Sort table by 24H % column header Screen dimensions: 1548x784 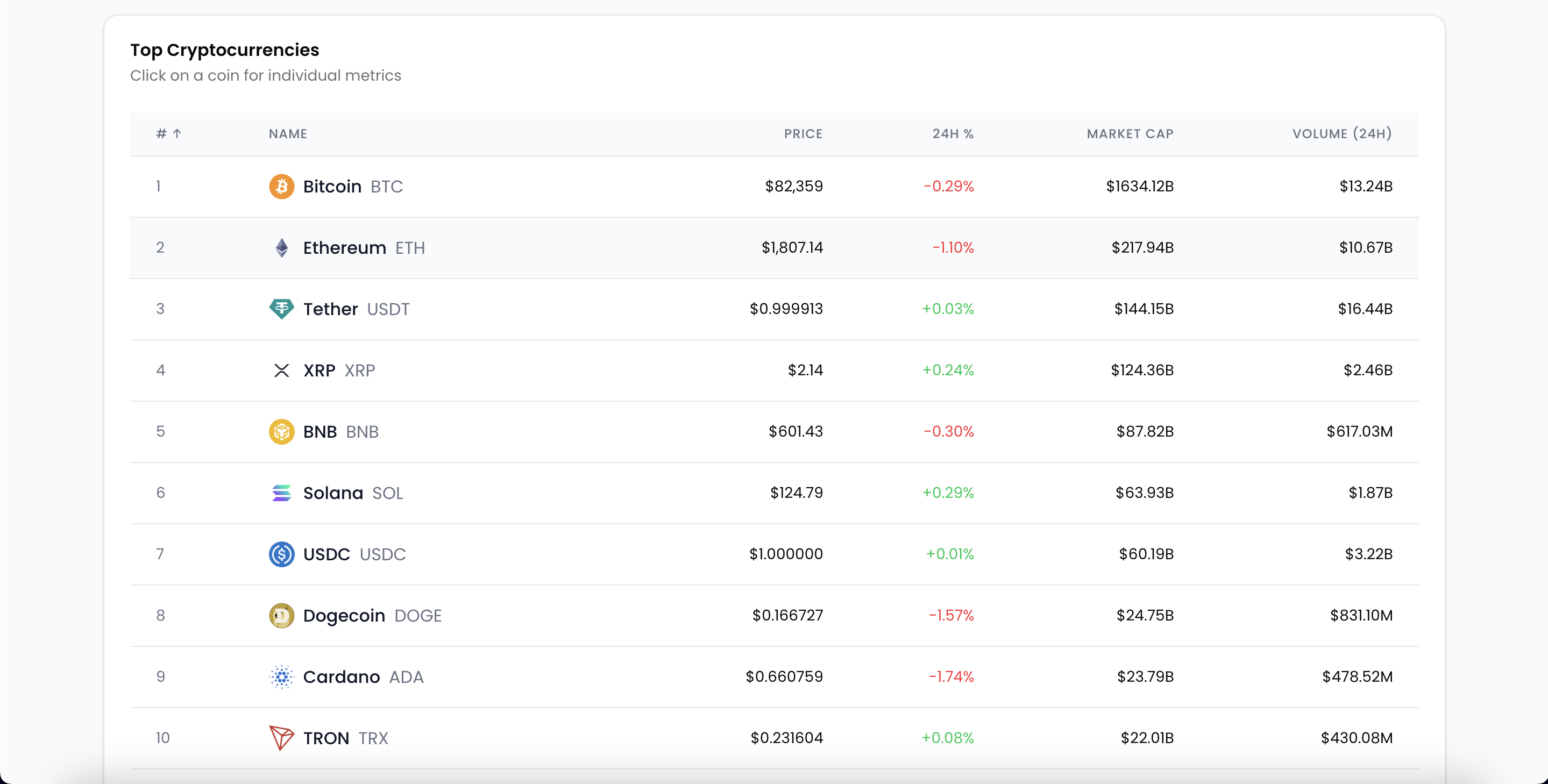point(953,133)
